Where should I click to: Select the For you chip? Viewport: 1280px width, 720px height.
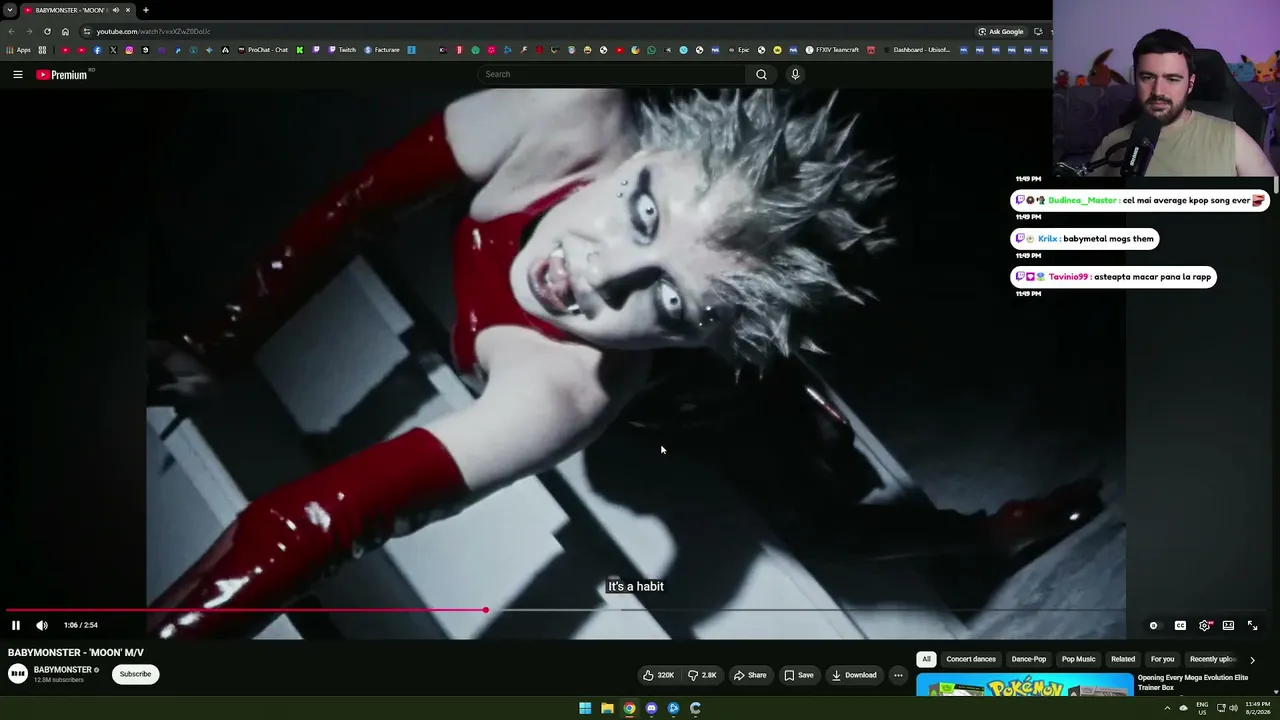1162,659
